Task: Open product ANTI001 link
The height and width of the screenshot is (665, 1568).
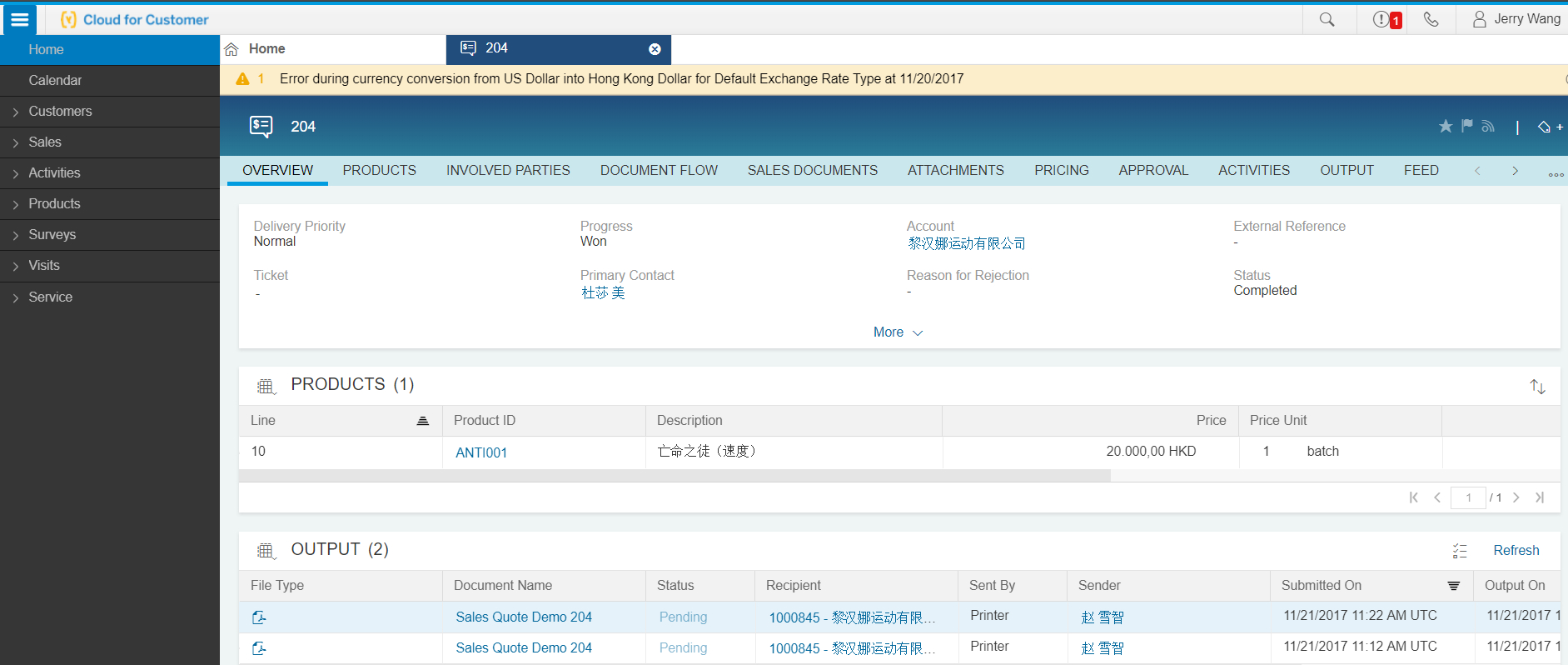Action: pos(481,452)
